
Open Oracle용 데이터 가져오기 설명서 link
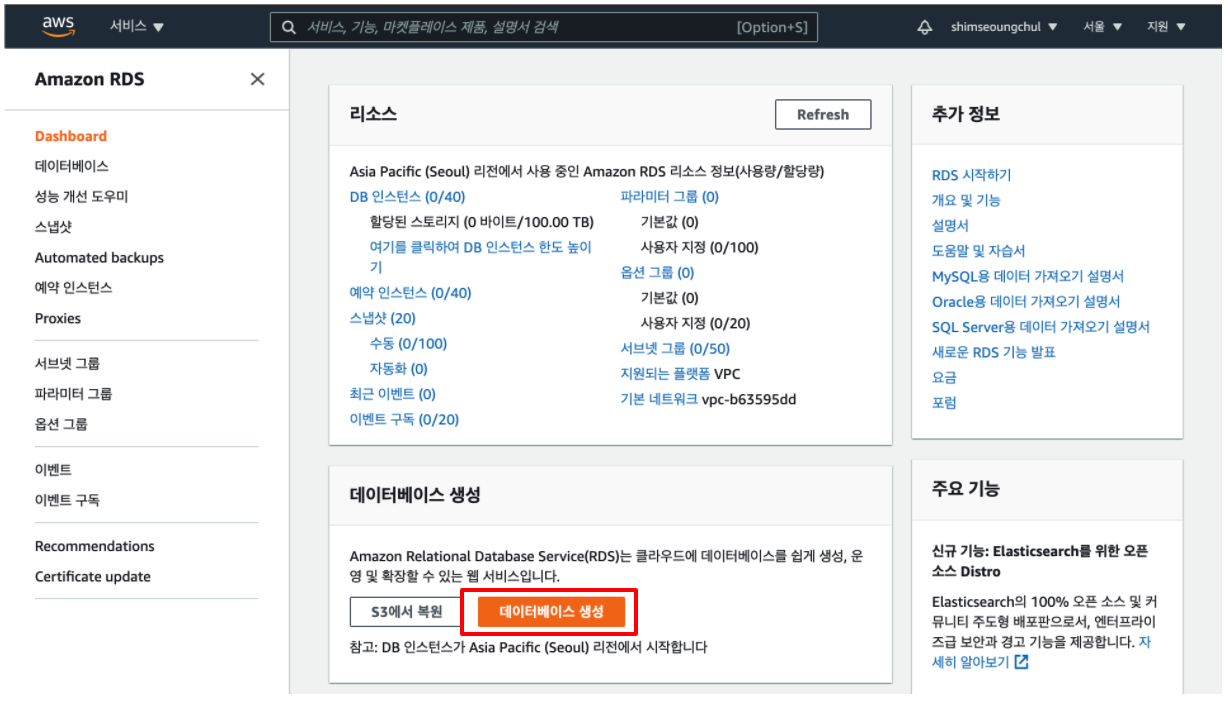click(1026, 302)
